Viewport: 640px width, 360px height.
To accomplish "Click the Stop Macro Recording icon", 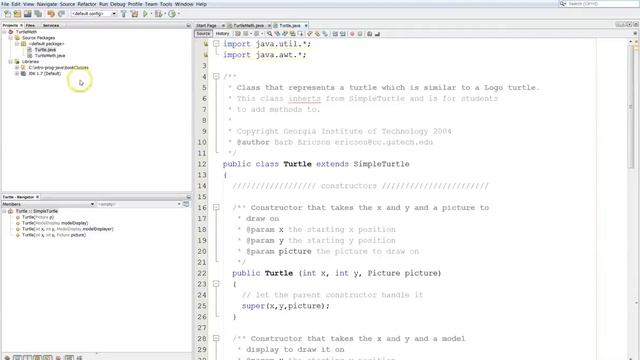I will [360, 34].
